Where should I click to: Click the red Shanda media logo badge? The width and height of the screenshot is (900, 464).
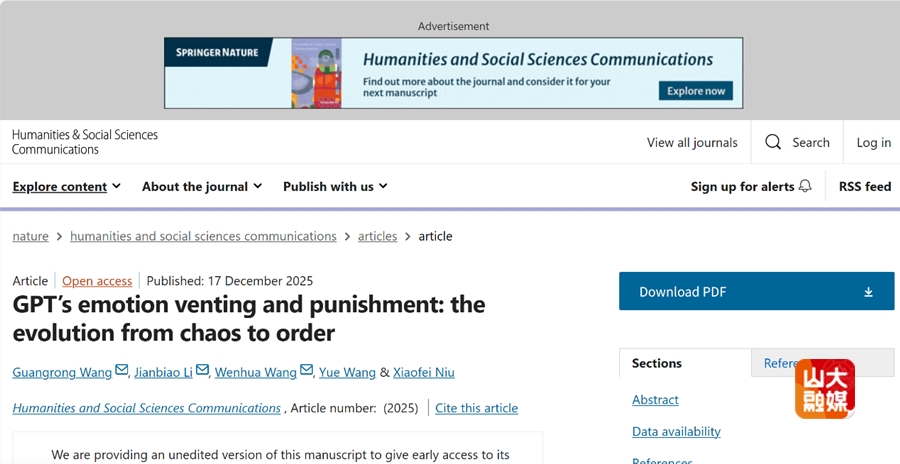pyautogui.click(x=825, y=389)
